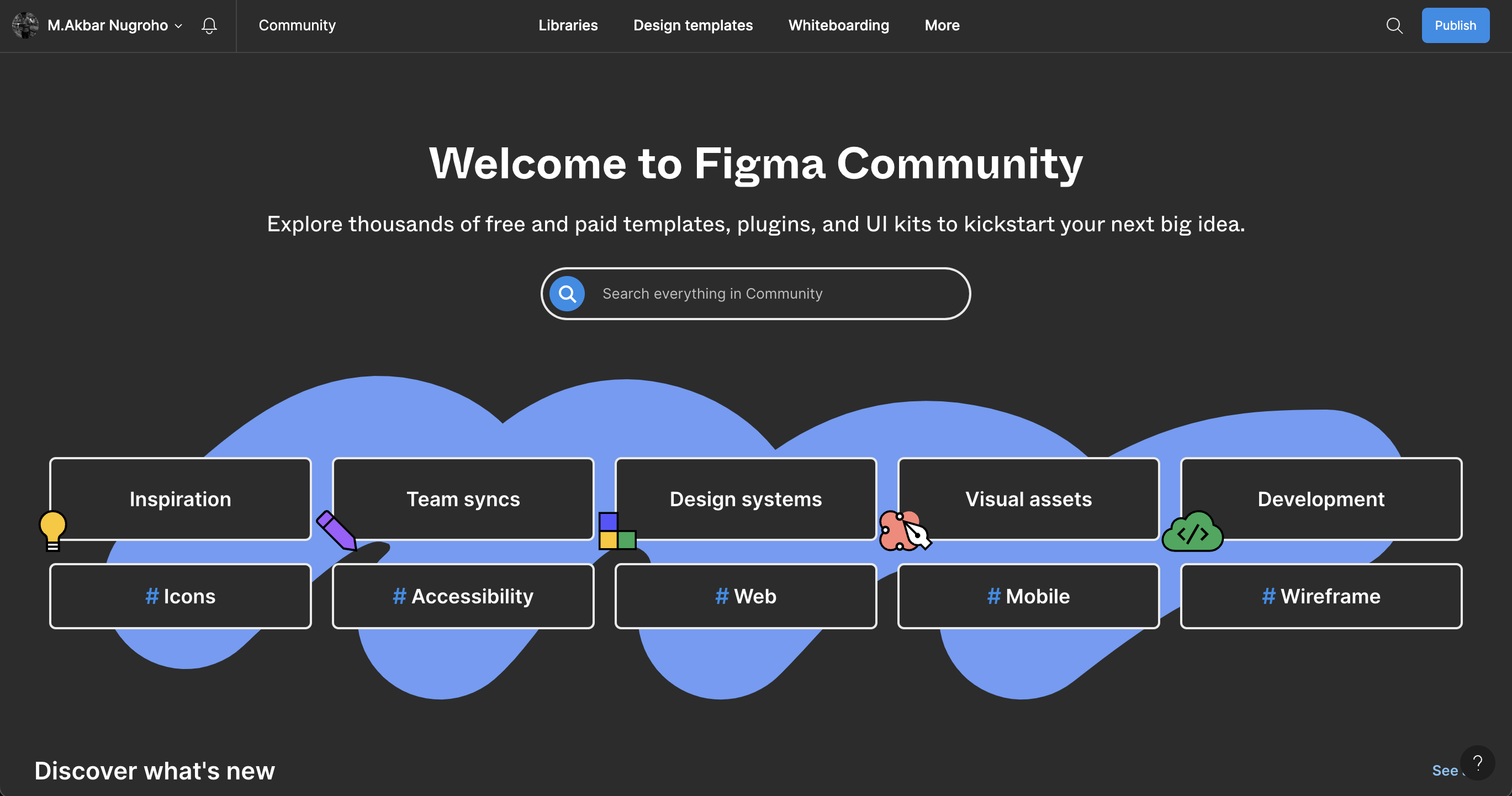Open Libraries from the top navigation
Screen dimensions: 1512x796
coord(568,25)
